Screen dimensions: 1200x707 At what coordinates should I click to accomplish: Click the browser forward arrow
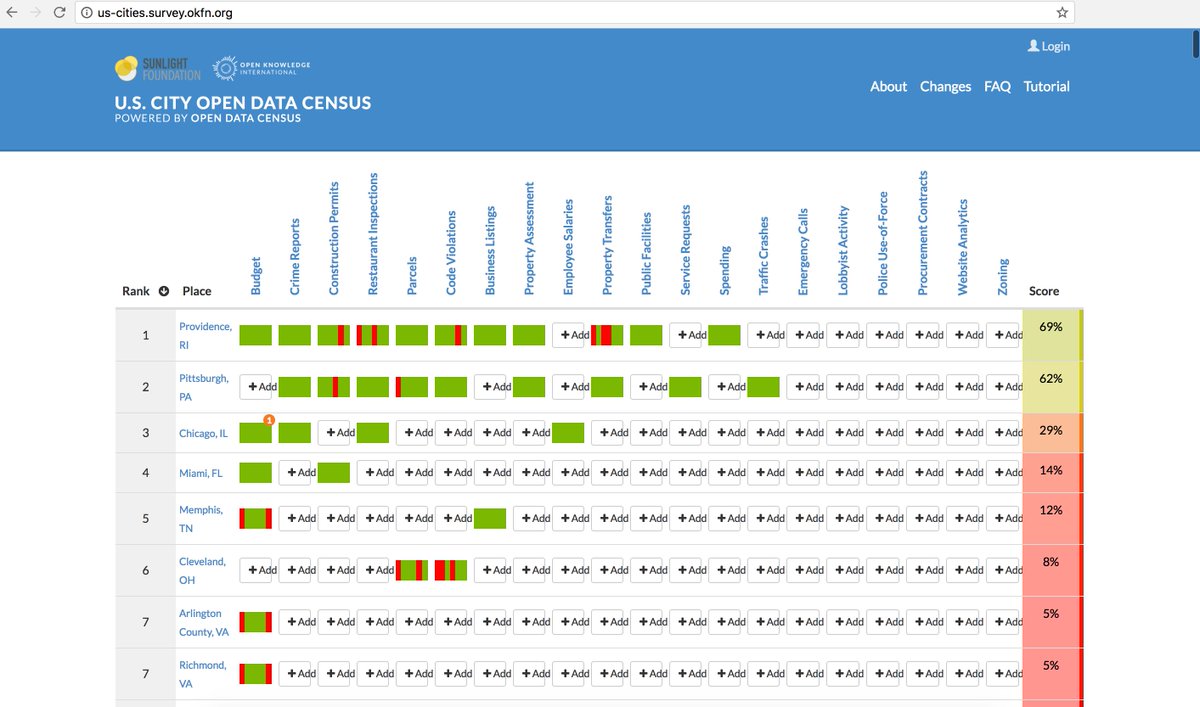point(36,13)
